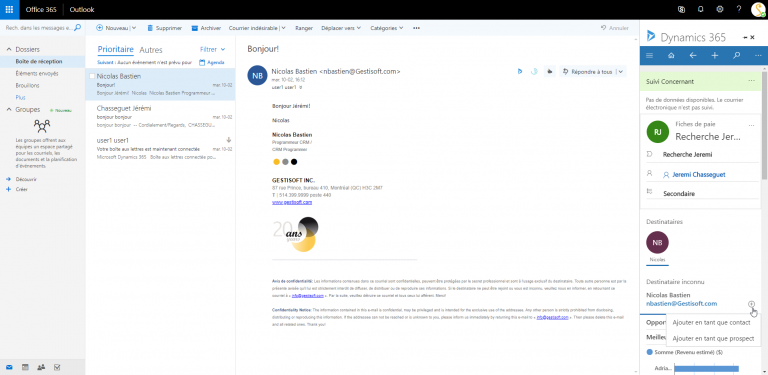Click Plus under folders list
Image resolution: width=768 pixels, height=375 pixels.
(20, 97)
